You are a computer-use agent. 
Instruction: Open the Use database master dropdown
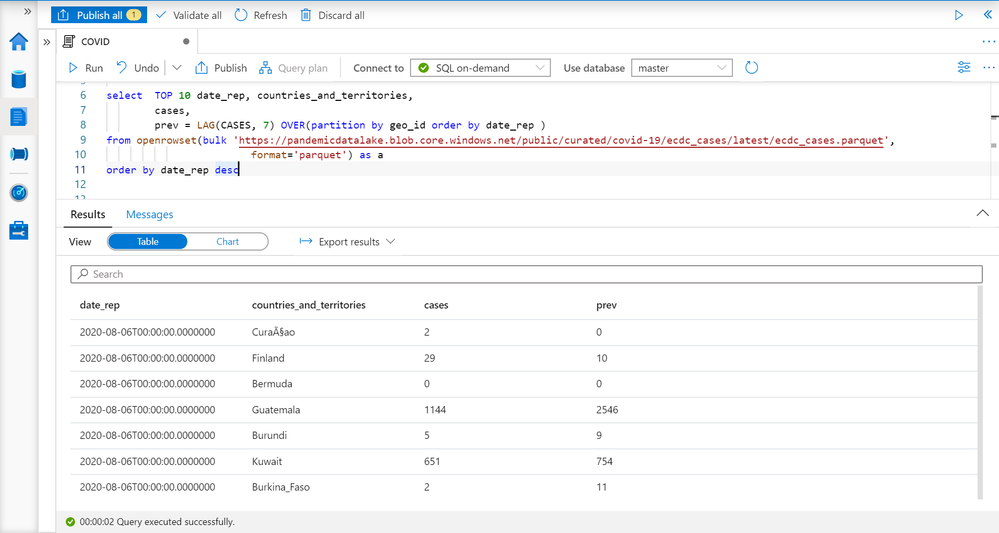[x=682, y=68]
